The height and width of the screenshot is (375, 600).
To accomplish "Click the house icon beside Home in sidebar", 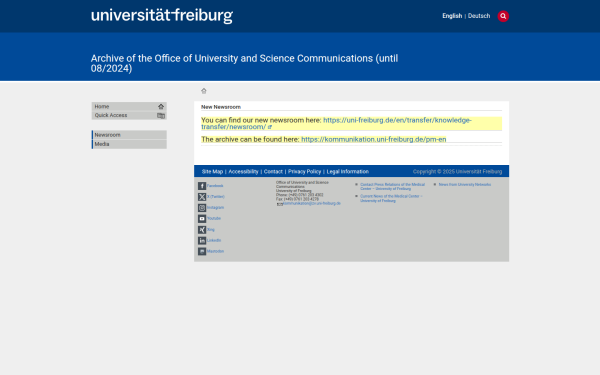I will [x=161, y=106].
